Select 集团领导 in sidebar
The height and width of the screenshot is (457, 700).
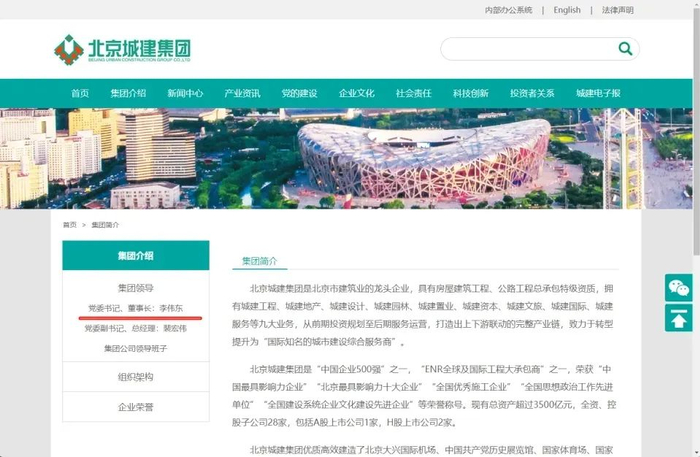pos(136,288)
